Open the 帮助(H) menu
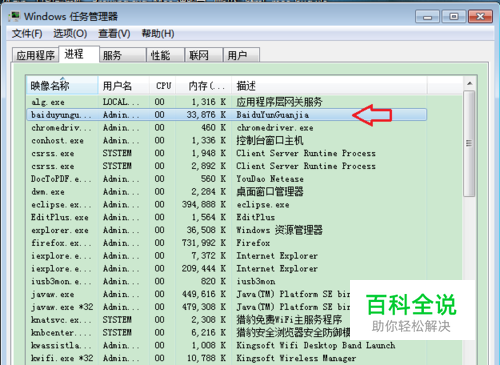 click(x=158, y=34)
